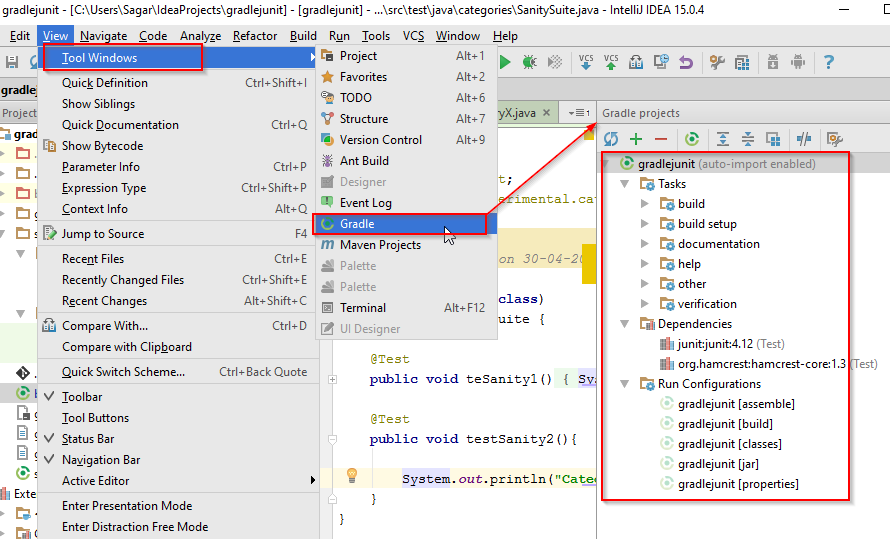Click Version Control tool window entry
Viewport: 890px width, 539px height.
click(406, 140)
